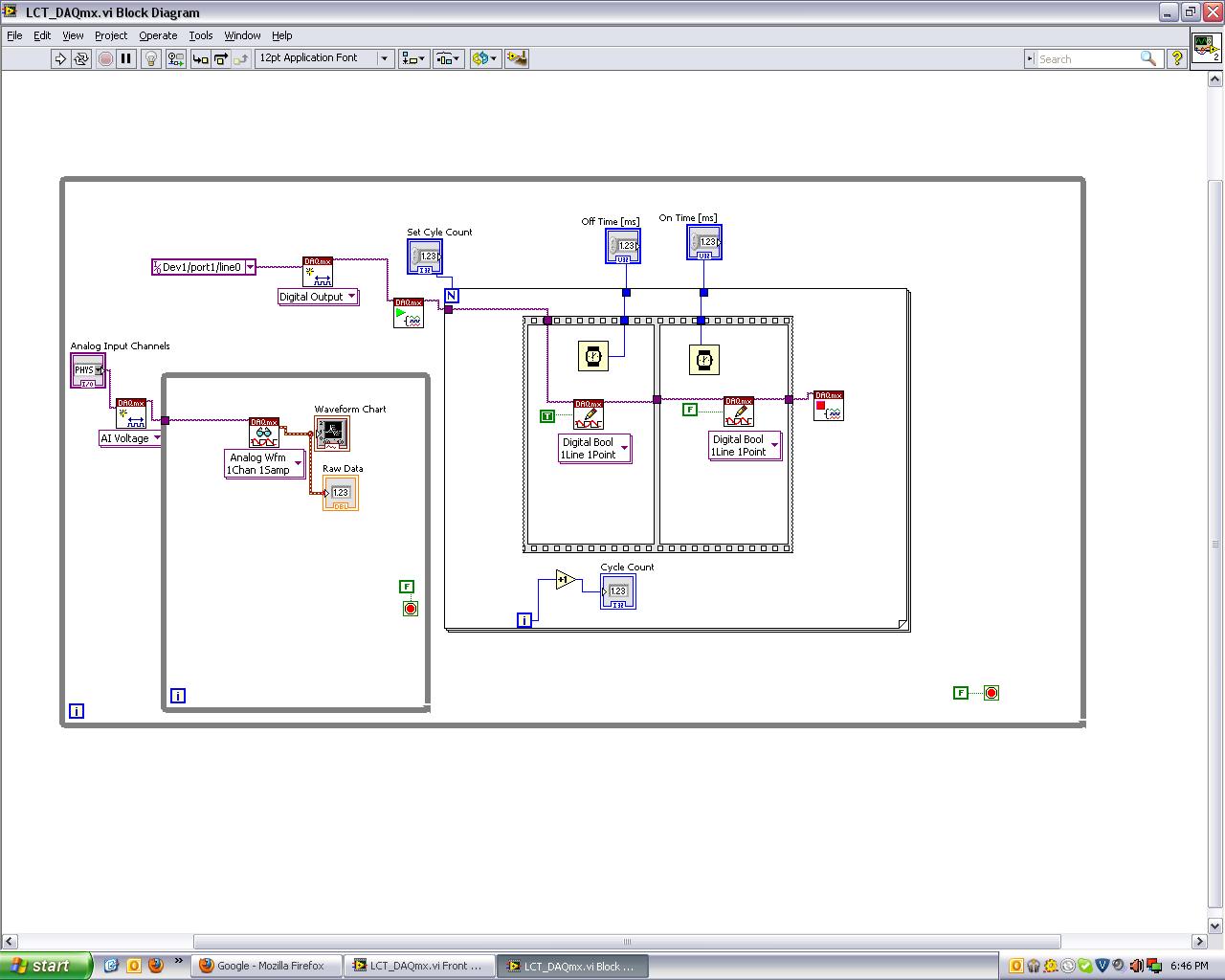Select the Wait (ms) node in first frame
The width and height of the screenshot is (1225, 980).
click(593, 357)
